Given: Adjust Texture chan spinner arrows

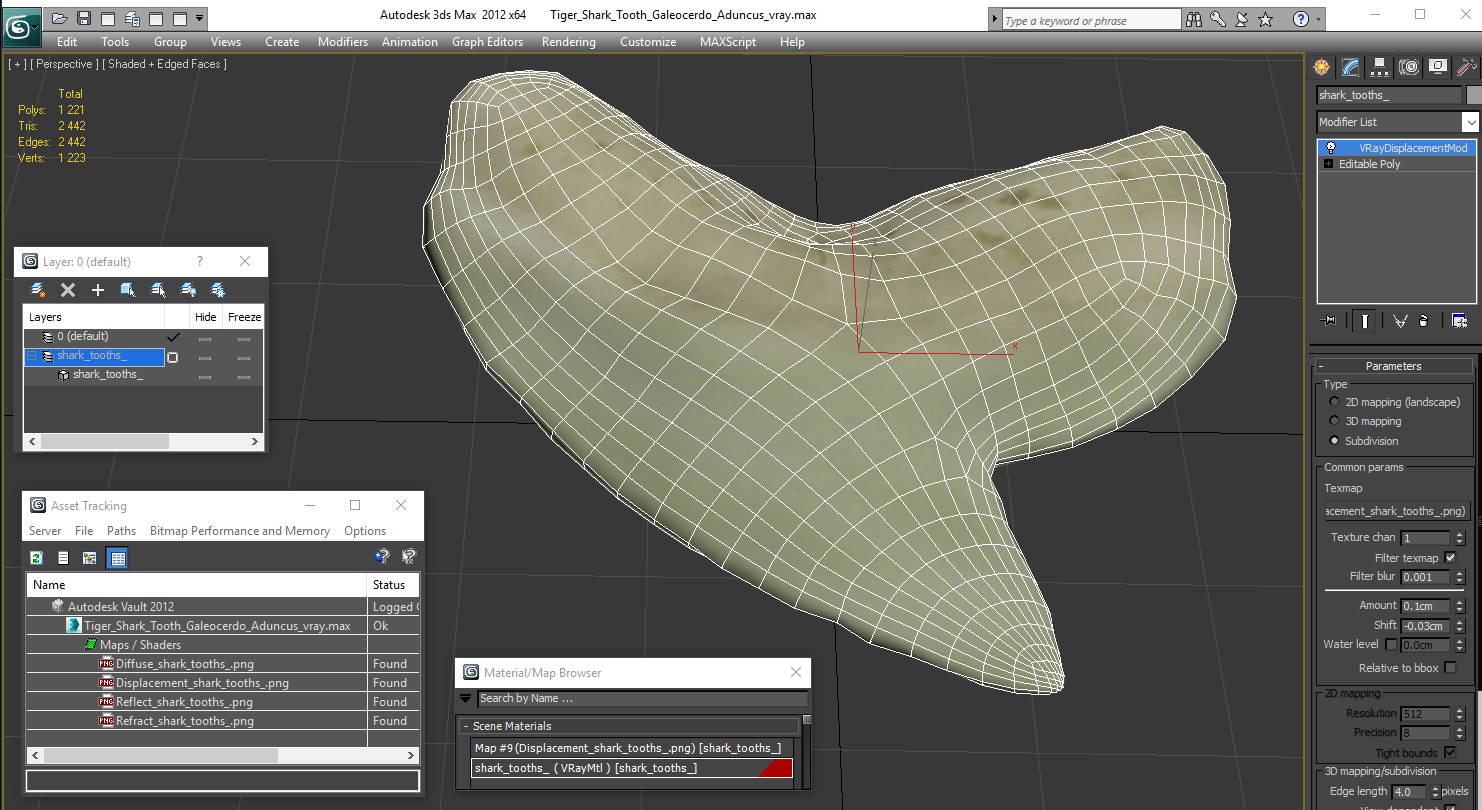Looking at the screenshot, I should tap(1458, 538).
